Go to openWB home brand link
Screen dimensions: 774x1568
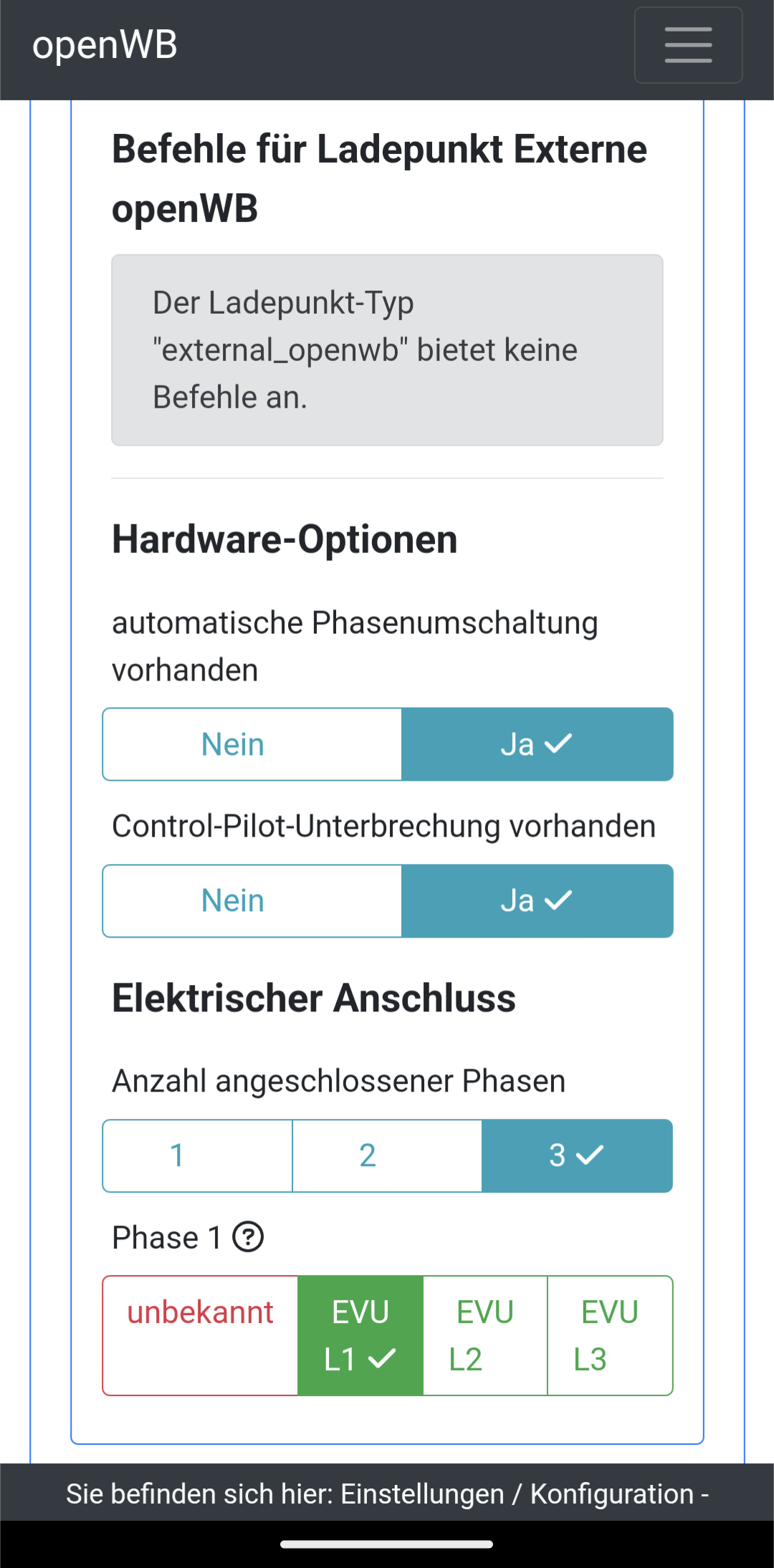coord(105,45)
